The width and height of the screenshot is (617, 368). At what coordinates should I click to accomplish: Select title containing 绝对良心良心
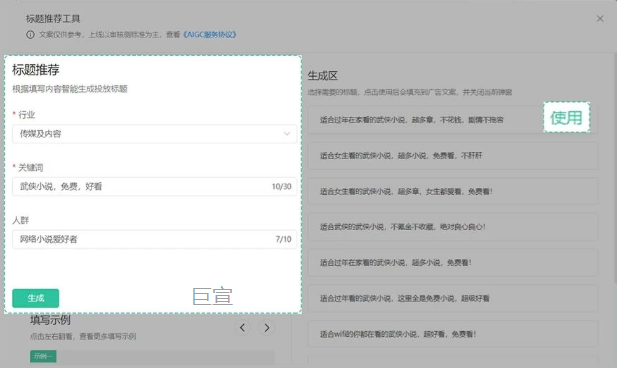pyautogui.click(x=453, y=227)
